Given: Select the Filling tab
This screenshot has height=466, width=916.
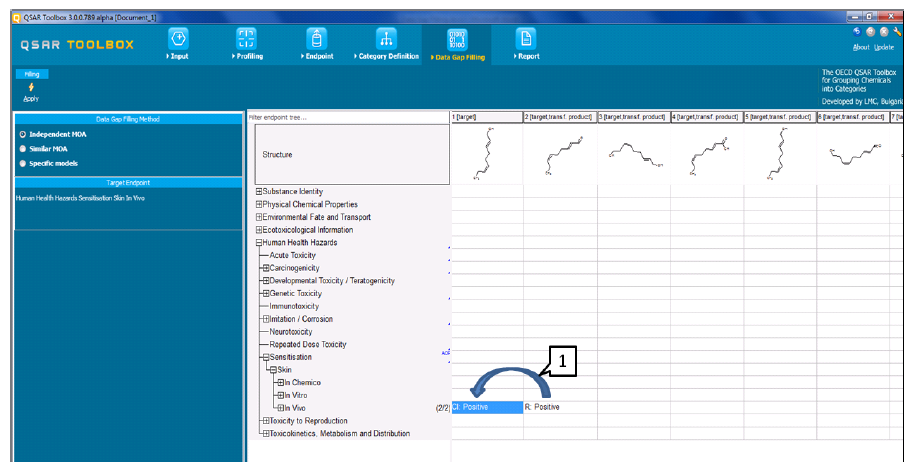Looking at the screenshot, I should click(32, 74).
